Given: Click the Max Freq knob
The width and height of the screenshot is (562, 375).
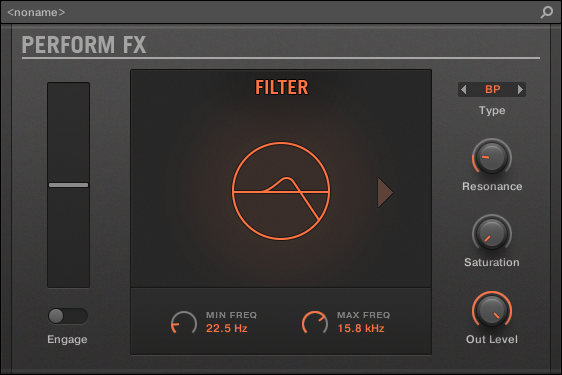Looking at the screenshot, I should point(315,322).
